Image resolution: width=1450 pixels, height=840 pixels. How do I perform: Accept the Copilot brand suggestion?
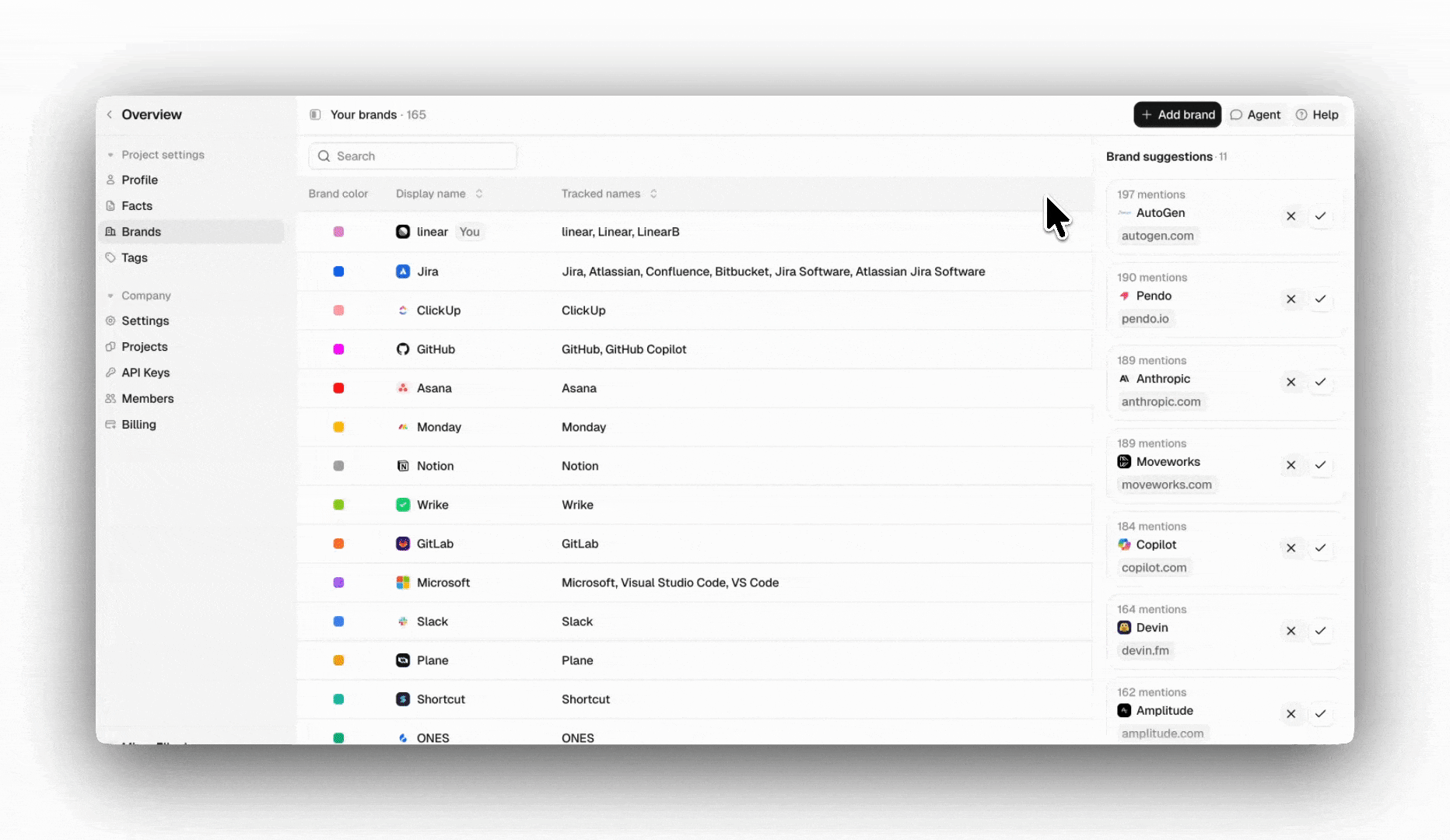(x=1320, y=548)
